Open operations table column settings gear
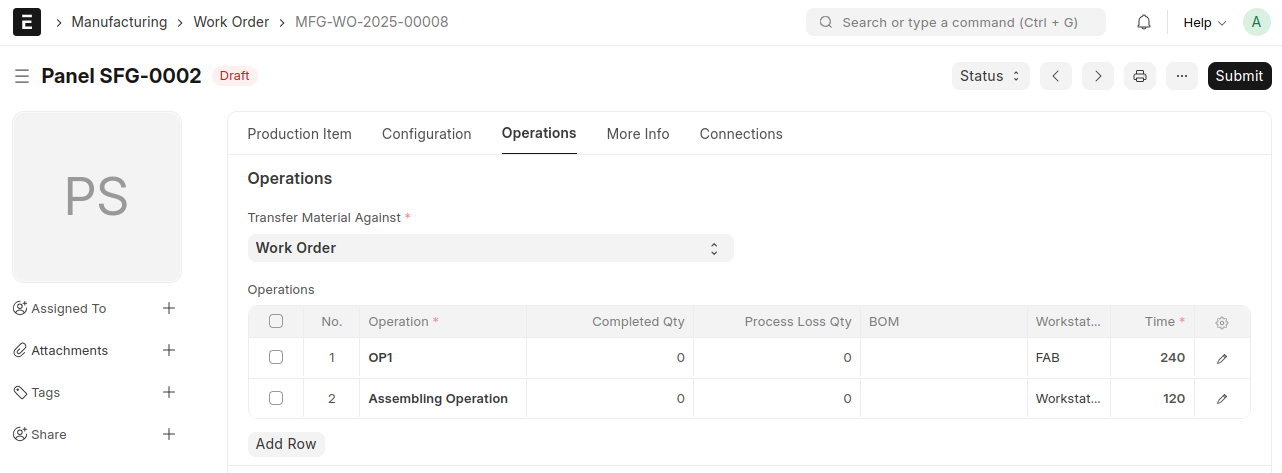1282x473 pixels. point(1222,322)
